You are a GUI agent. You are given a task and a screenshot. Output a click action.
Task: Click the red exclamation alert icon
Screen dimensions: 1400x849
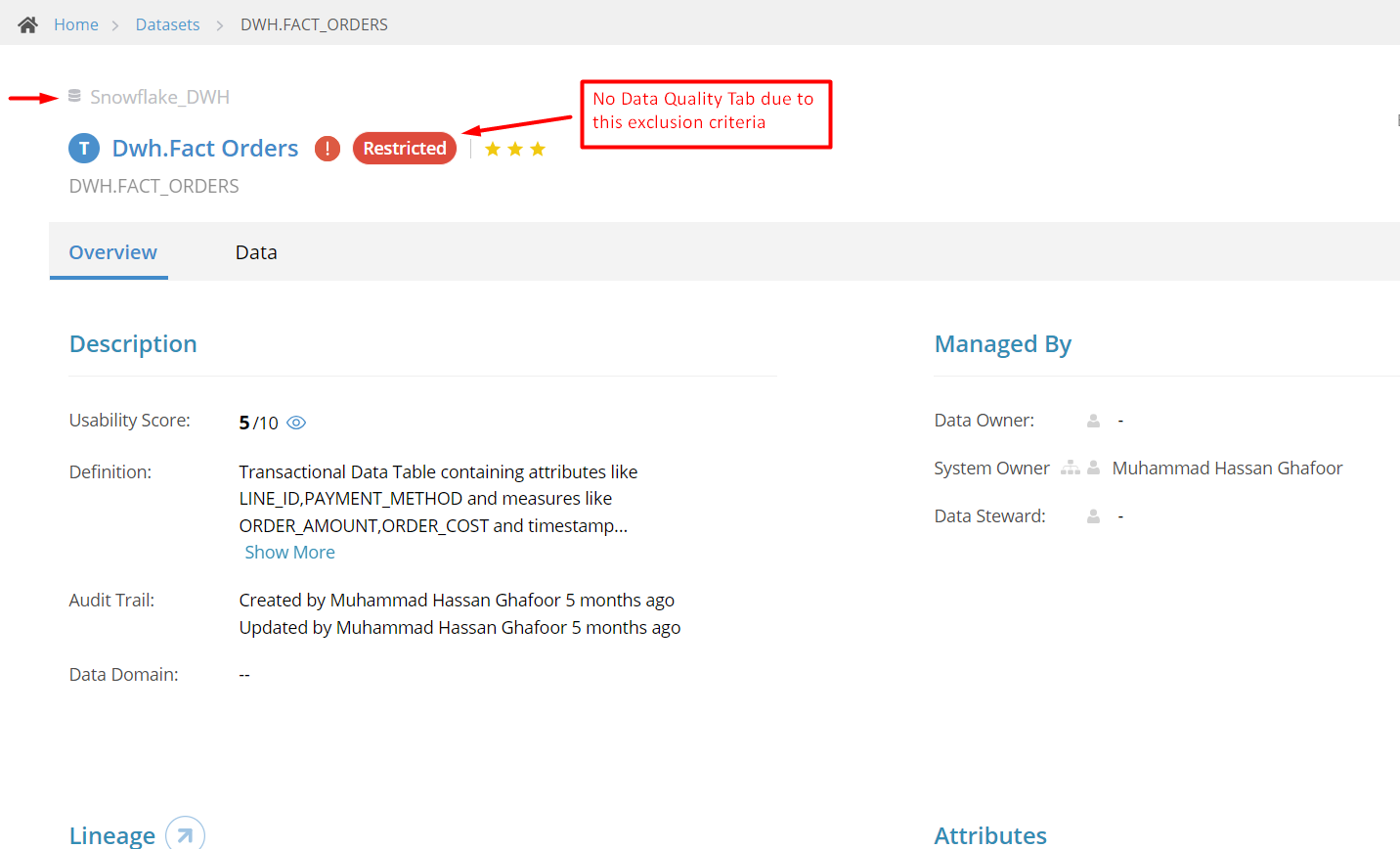(328, 149)
